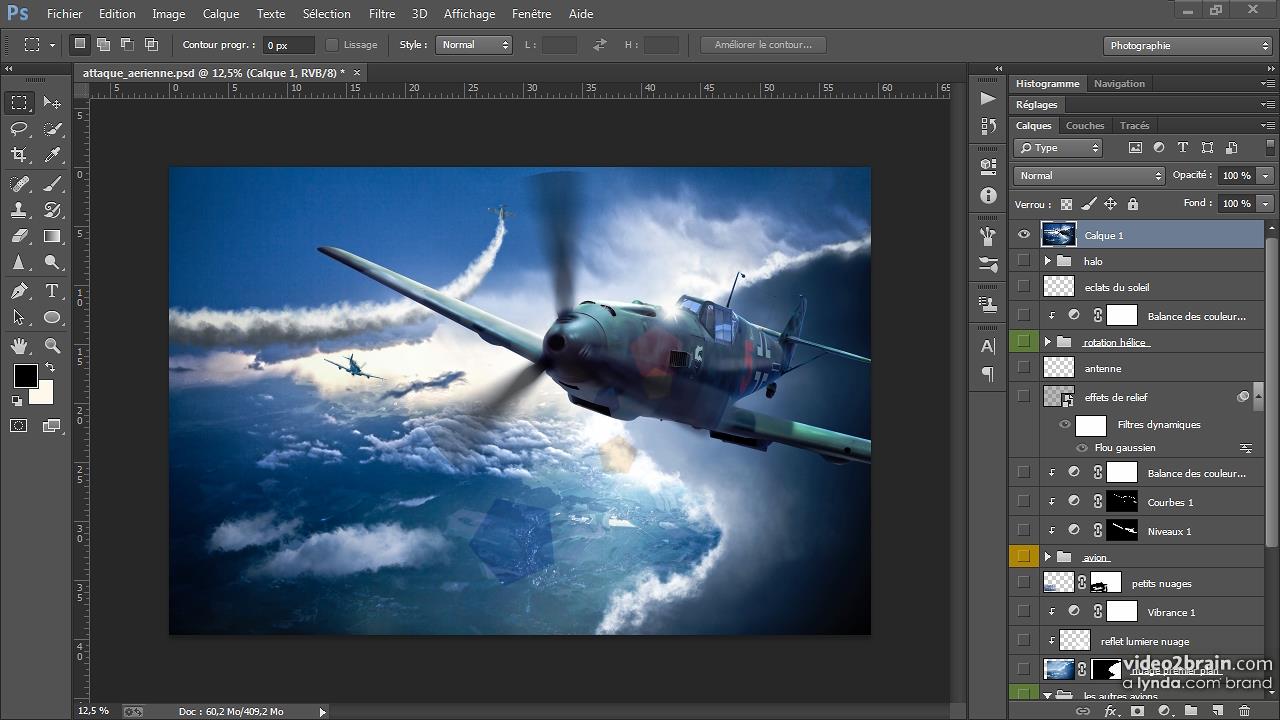The height and width of the screenshot is (720, 1280).
Task: Click the zoom percentage field
Action: click(94, 711)
